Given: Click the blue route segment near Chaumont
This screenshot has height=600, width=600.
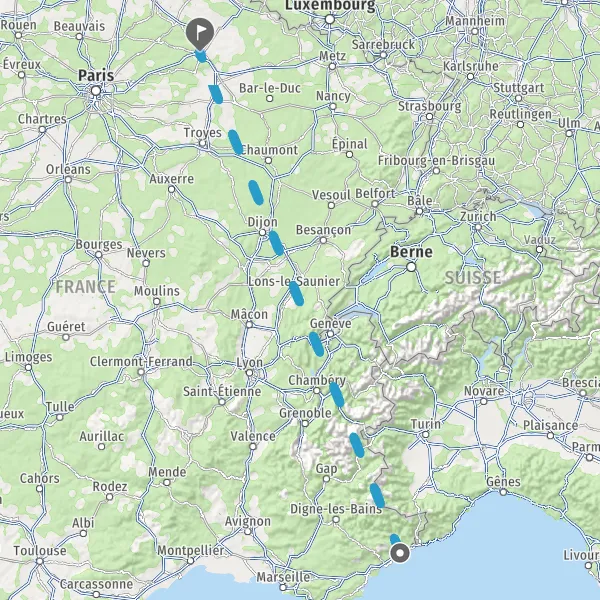Looking at the screenshot, I should click(x=235, y=142).
